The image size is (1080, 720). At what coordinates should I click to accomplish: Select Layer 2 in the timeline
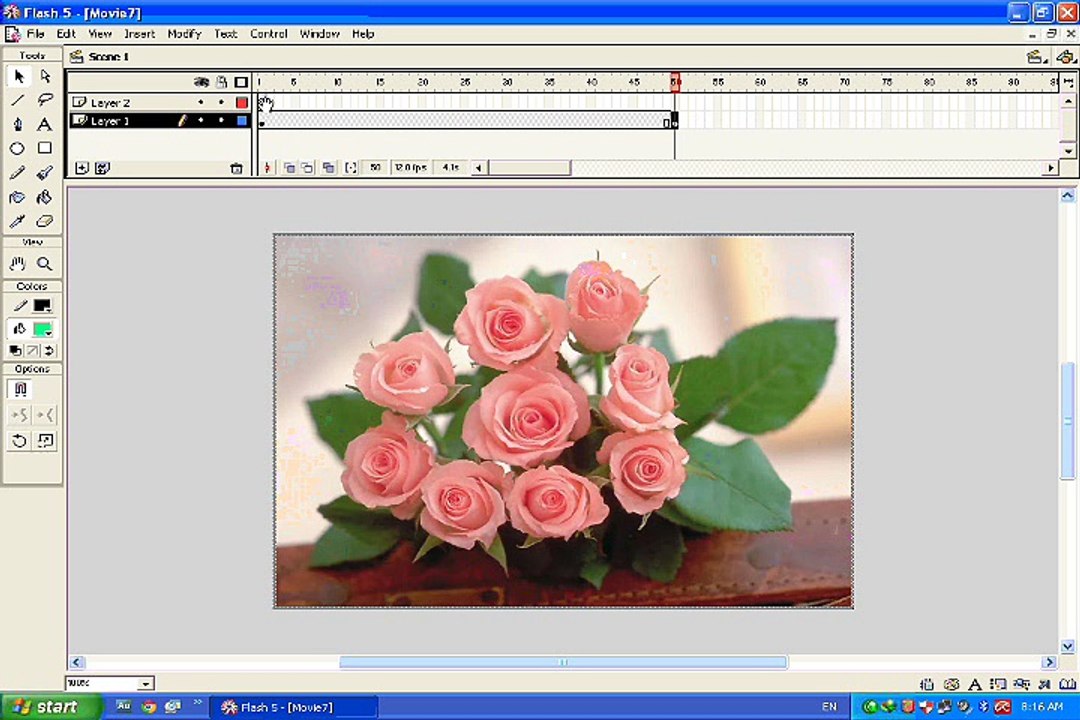coord(110,103)
